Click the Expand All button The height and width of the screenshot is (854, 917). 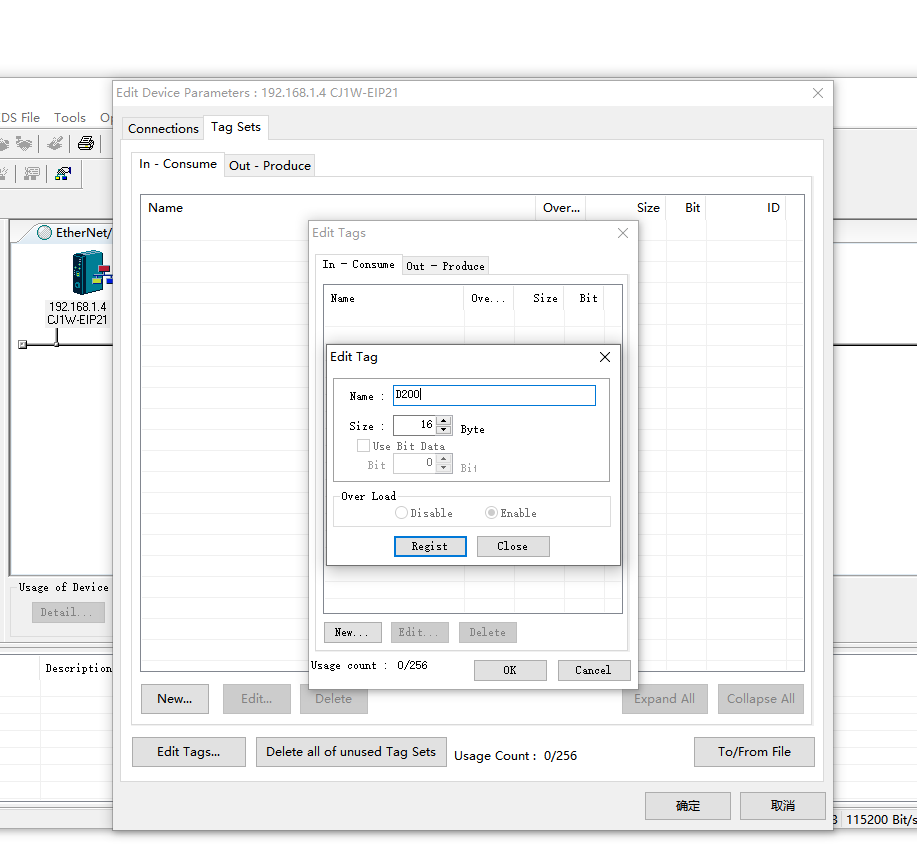(x=665, y=699)
